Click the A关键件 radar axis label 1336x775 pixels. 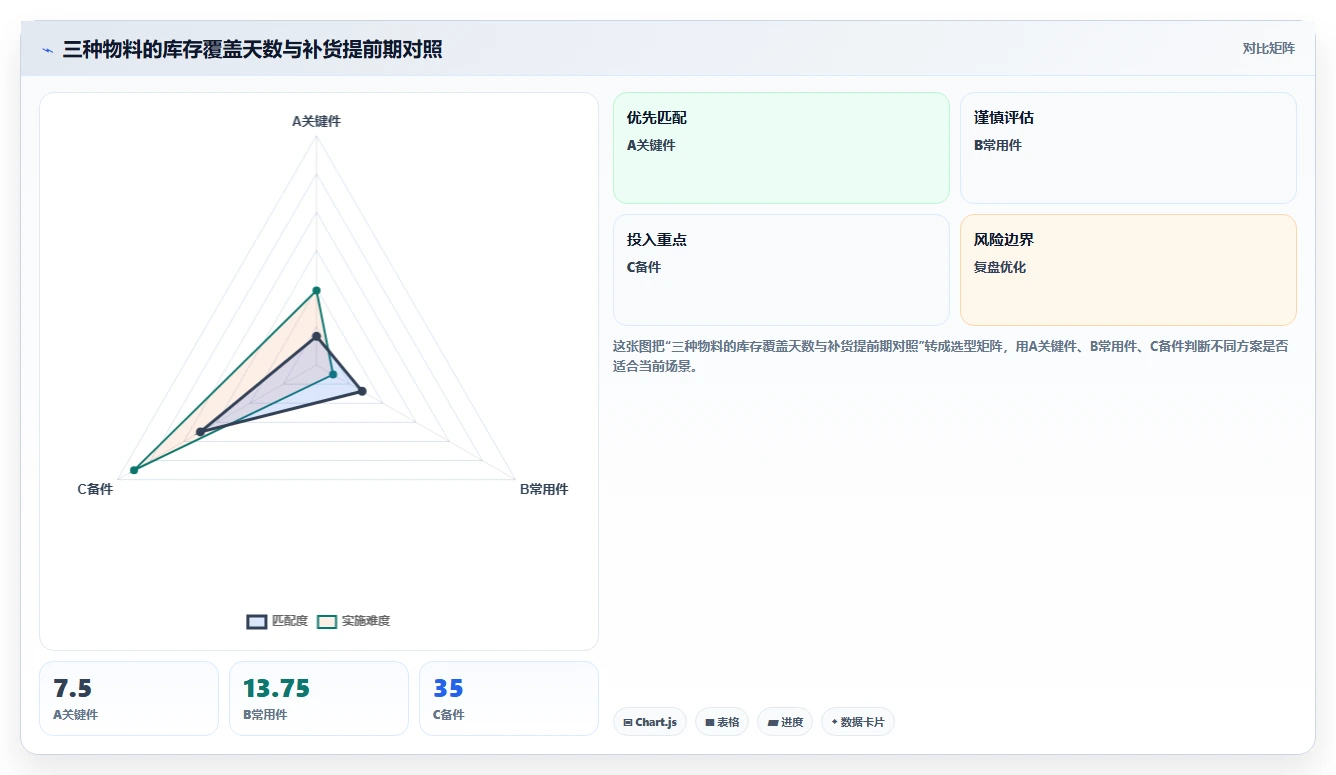click(x=316, y=121)
